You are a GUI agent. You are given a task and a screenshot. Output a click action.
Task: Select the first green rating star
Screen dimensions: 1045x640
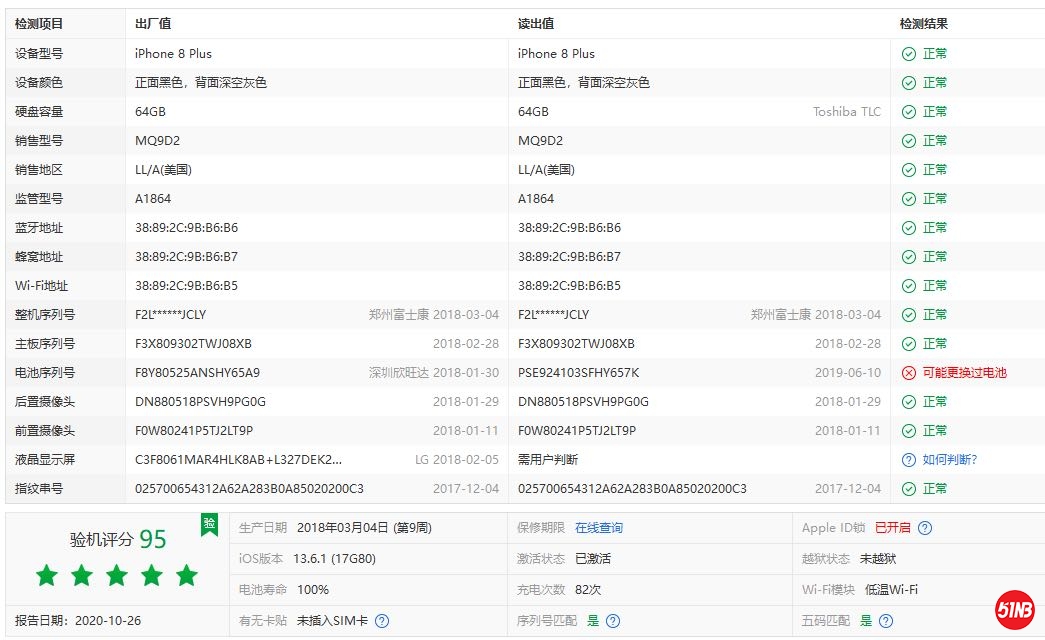coord(47,575)
